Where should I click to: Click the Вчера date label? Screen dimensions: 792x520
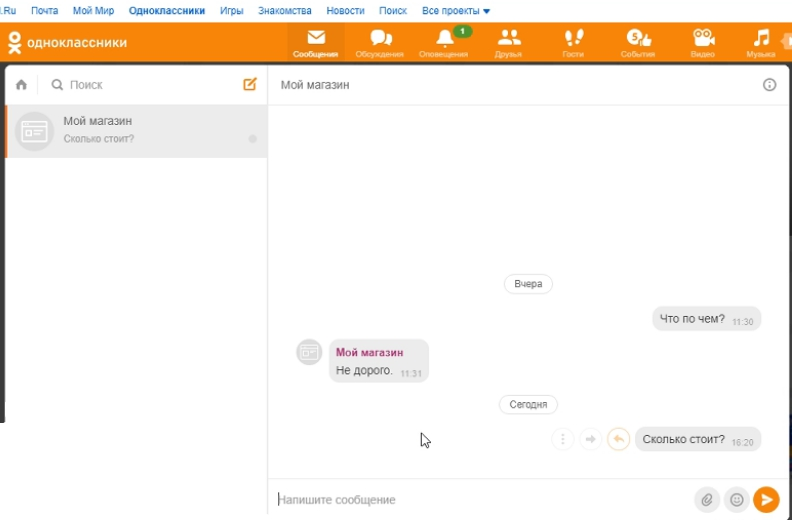click(528, 284)
